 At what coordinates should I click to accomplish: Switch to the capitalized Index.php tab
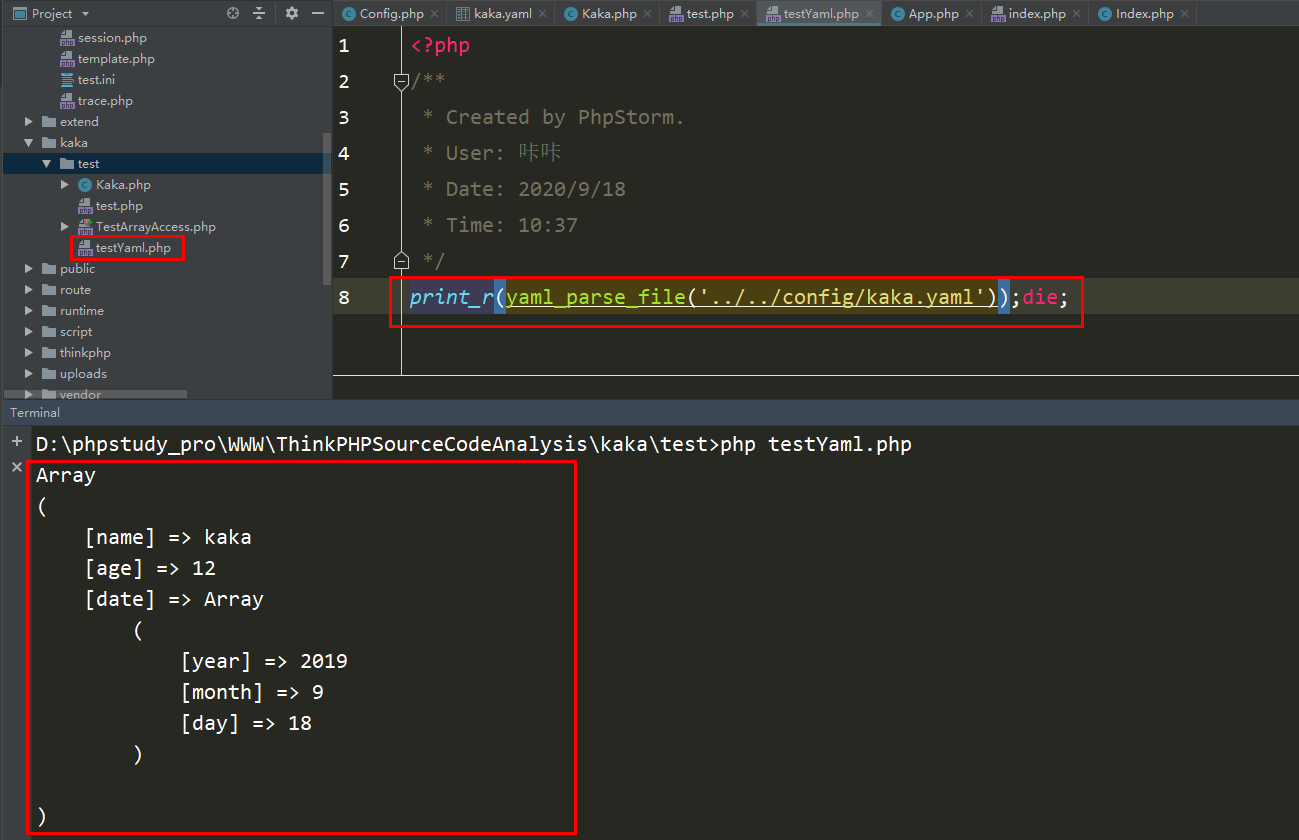[x=1136, y=14]
